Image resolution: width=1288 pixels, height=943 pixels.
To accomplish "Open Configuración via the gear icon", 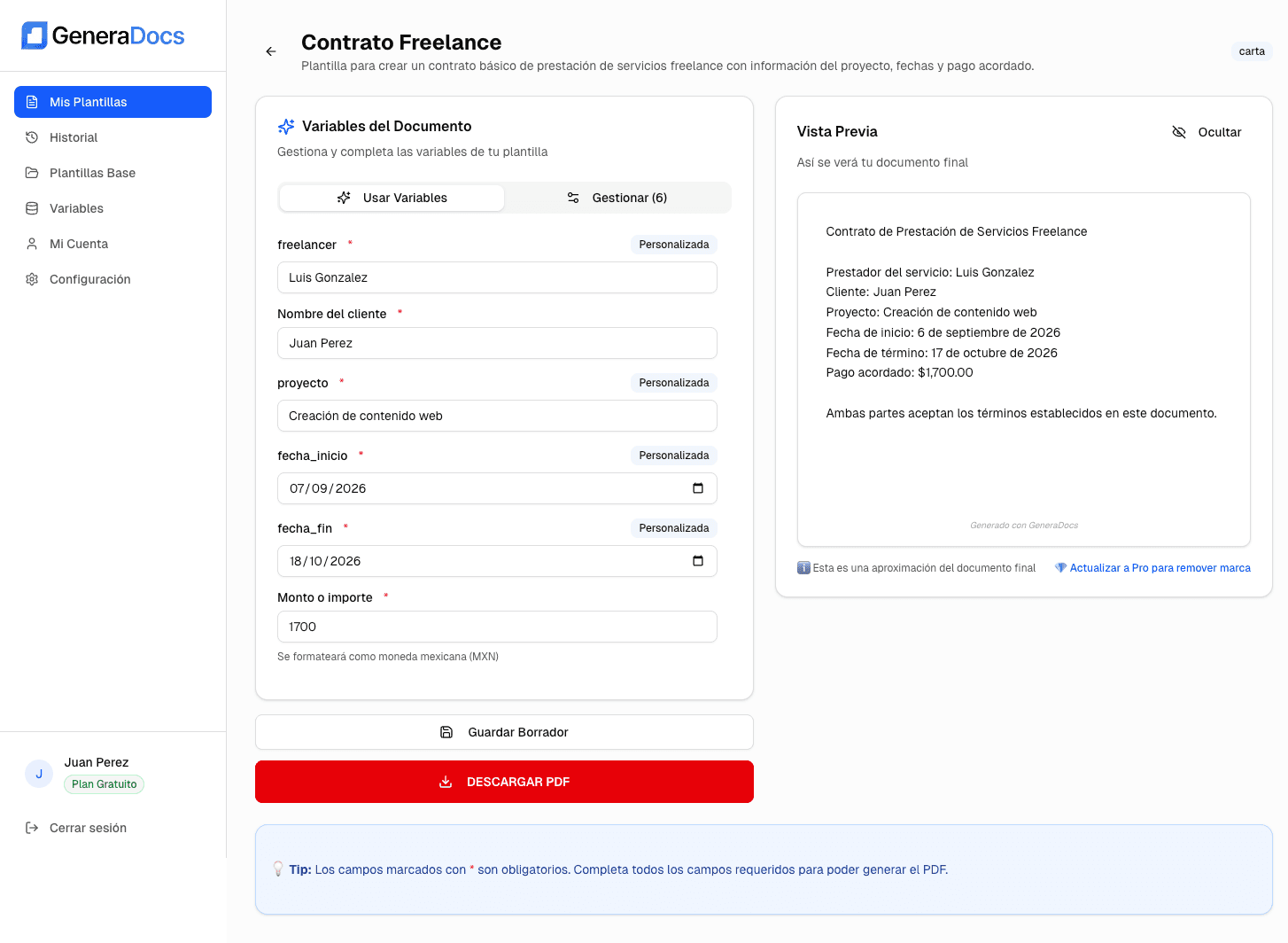I will point(32,279).
